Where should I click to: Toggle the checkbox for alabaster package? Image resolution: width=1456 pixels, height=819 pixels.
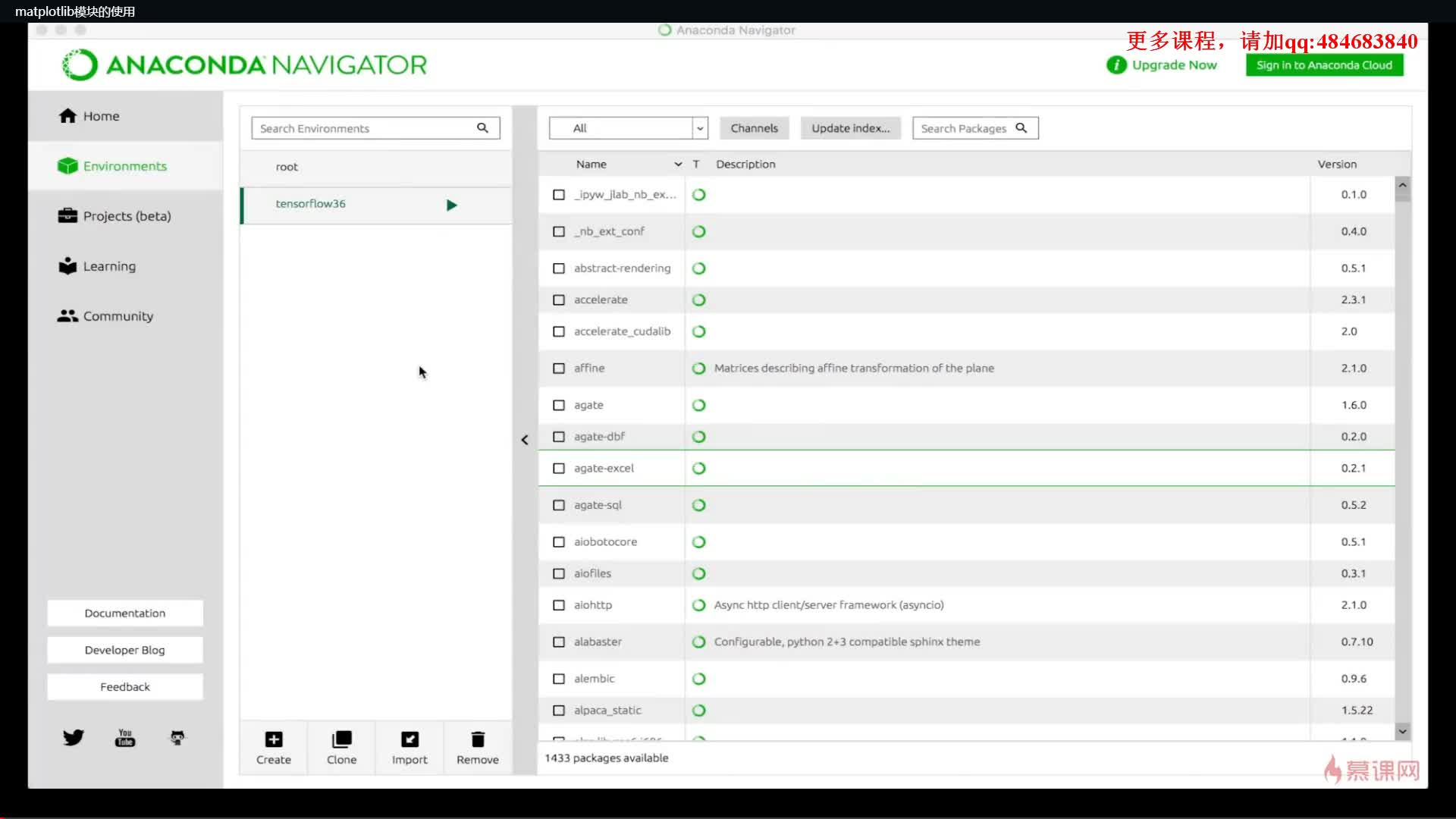coord(558,641)
